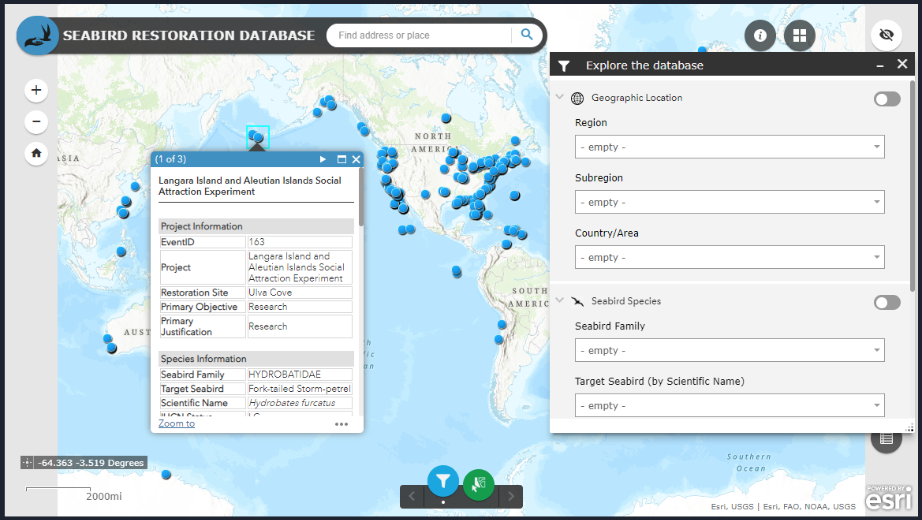922x520 pixels.
Task: Open popup more options ellipsis menu
Action: click(x=342, y=424)
